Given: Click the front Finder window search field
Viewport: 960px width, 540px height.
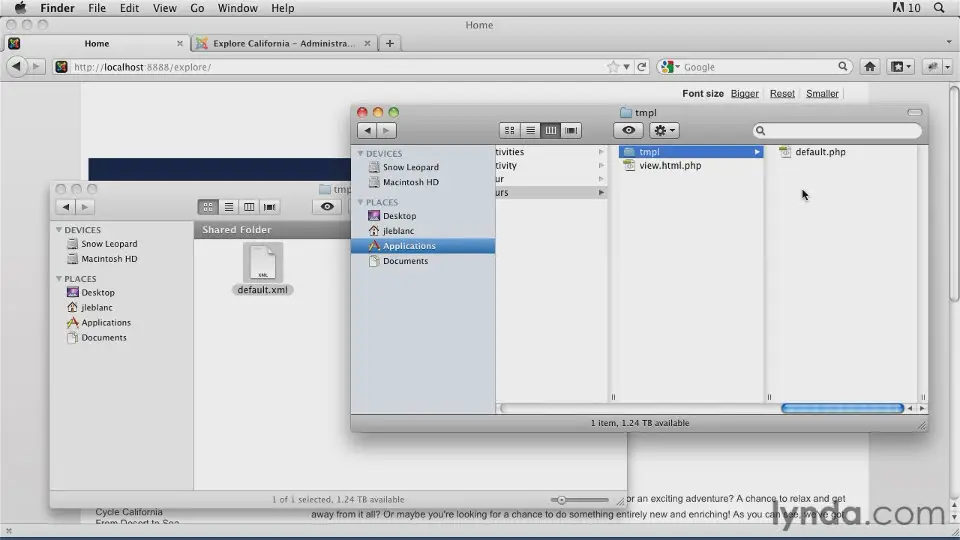Looking at the screenshot, I should coord(837,130).
